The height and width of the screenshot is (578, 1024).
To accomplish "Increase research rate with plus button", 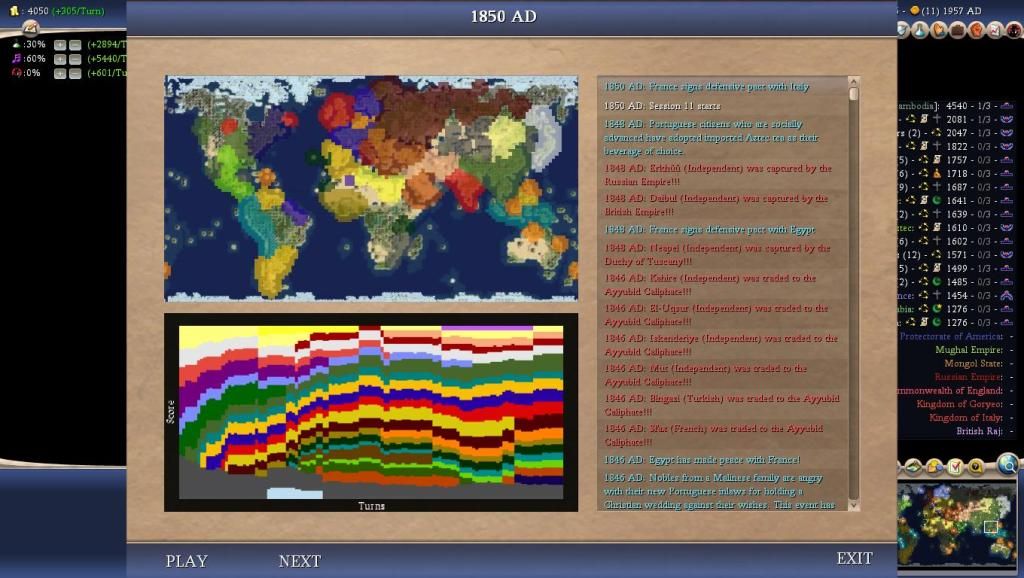I will coord(60,45).
